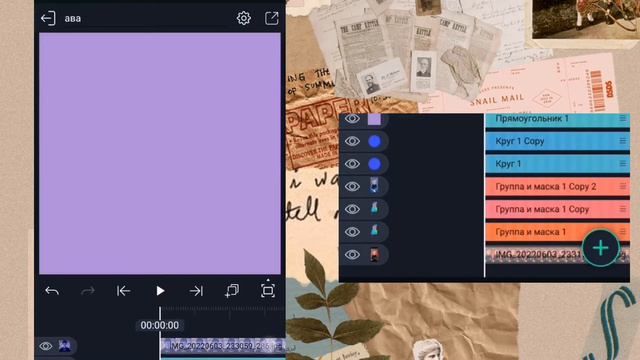The image size is (640, 360).
Task: Select the Группа и маска 1 layer bar
Action: pos(558,232)
